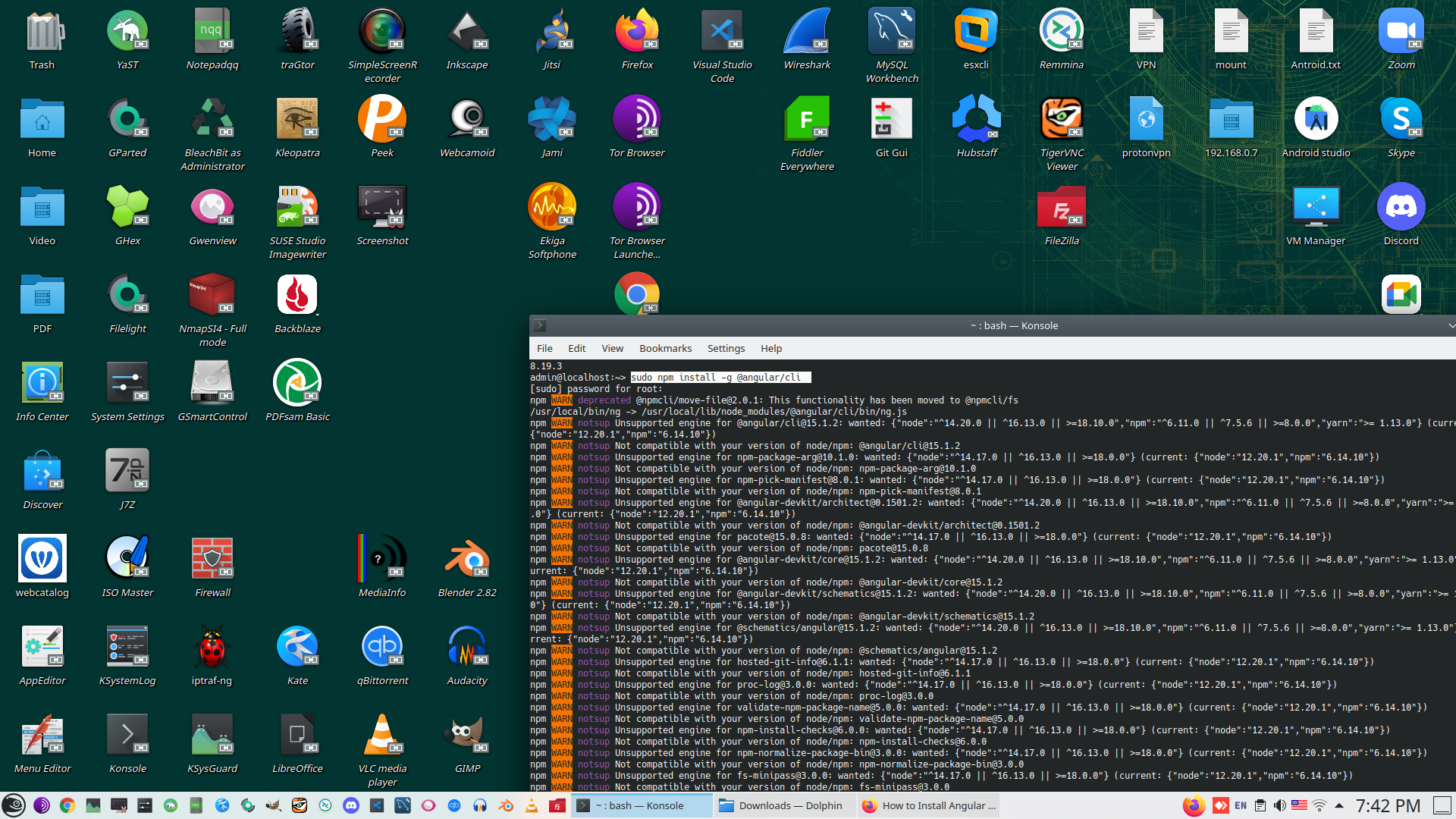
Task: Open FileZilla desktop shortcut
Action: tap(1061, 209)
